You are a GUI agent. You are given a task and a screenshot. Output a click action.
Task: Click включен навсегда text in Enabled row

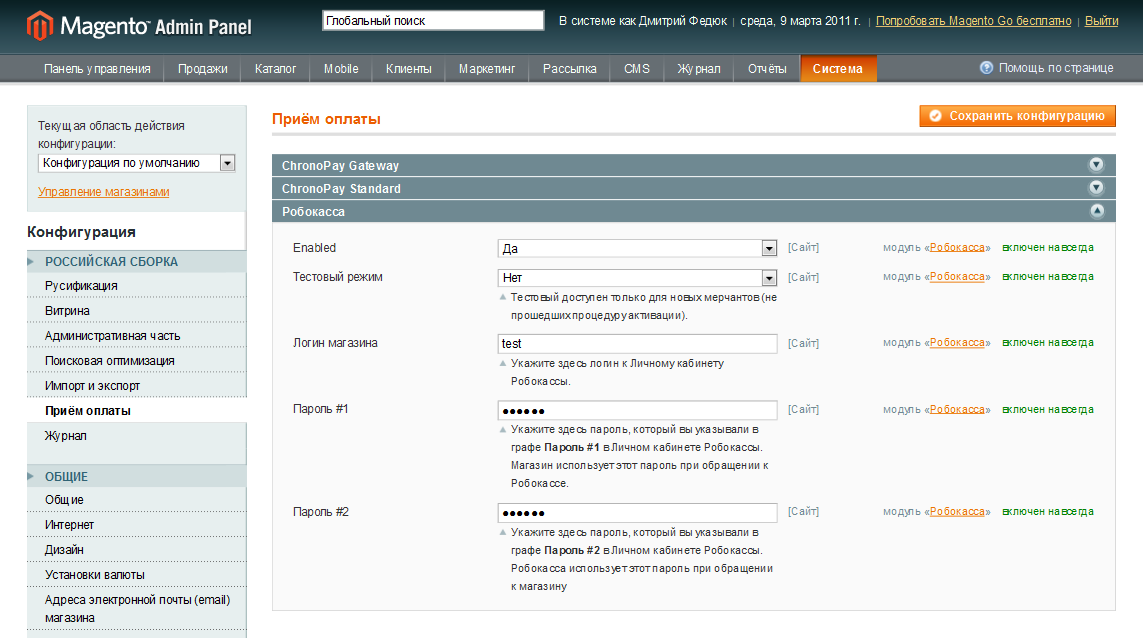pos(1048,247)
